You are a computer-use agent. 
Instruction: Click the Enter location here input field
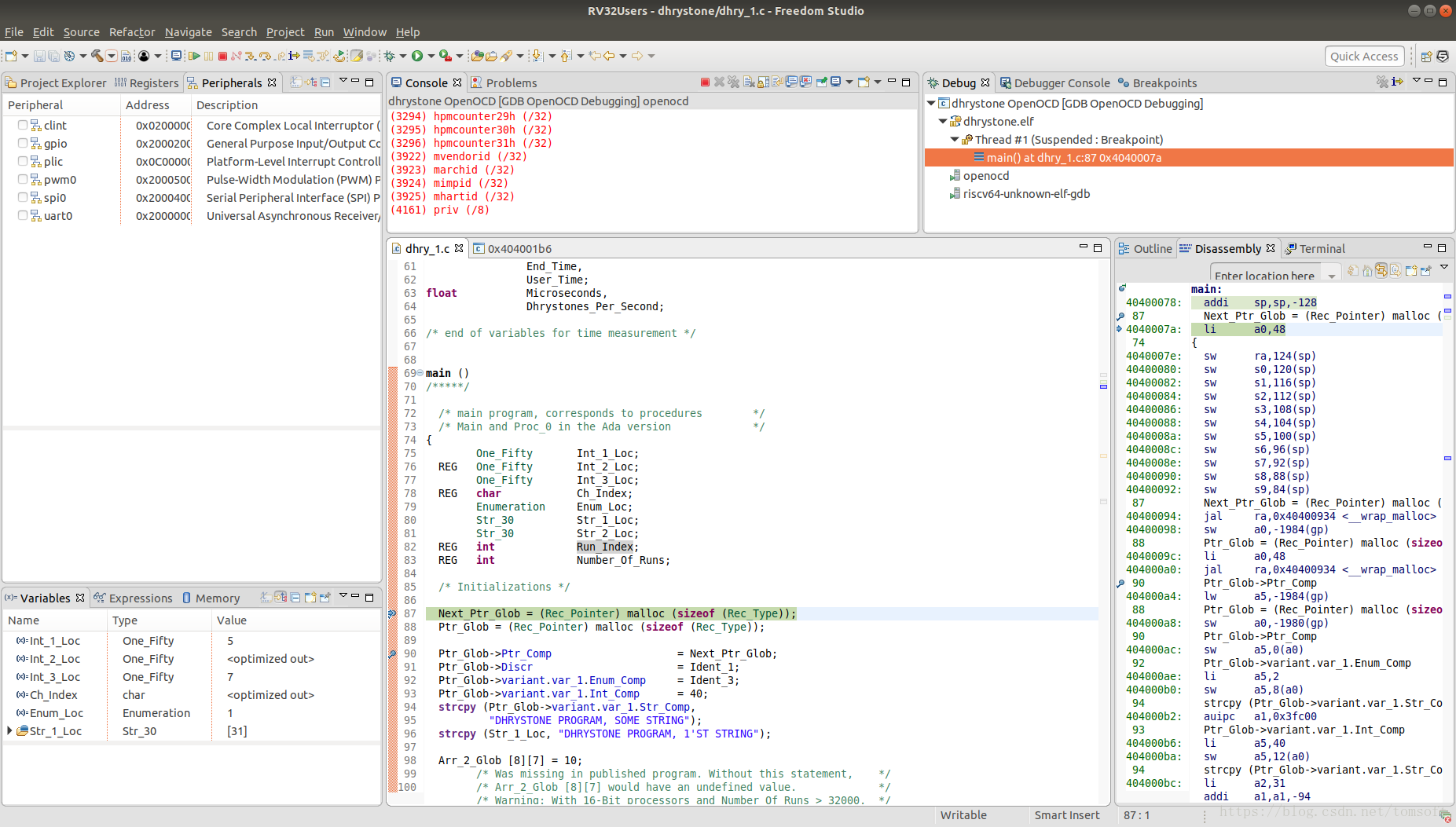coord(1264,276)
